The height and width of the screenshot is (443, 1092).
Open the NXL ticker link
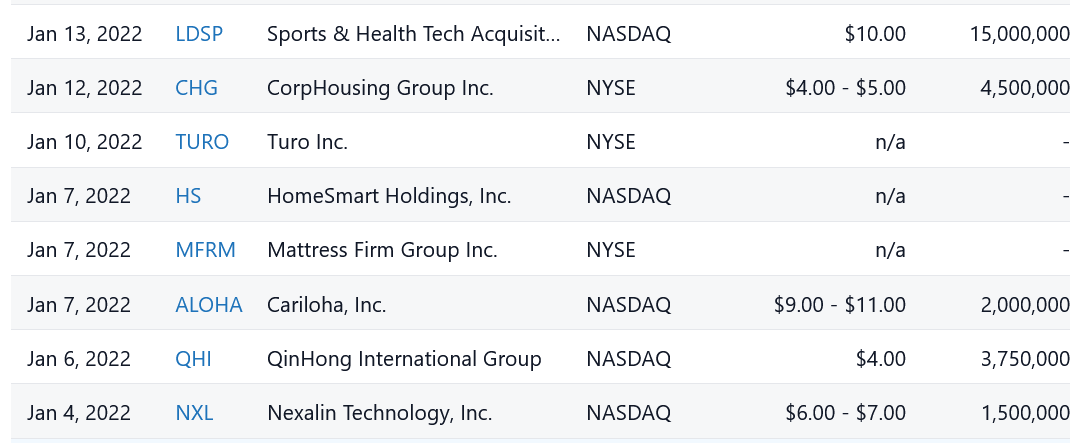194,413
